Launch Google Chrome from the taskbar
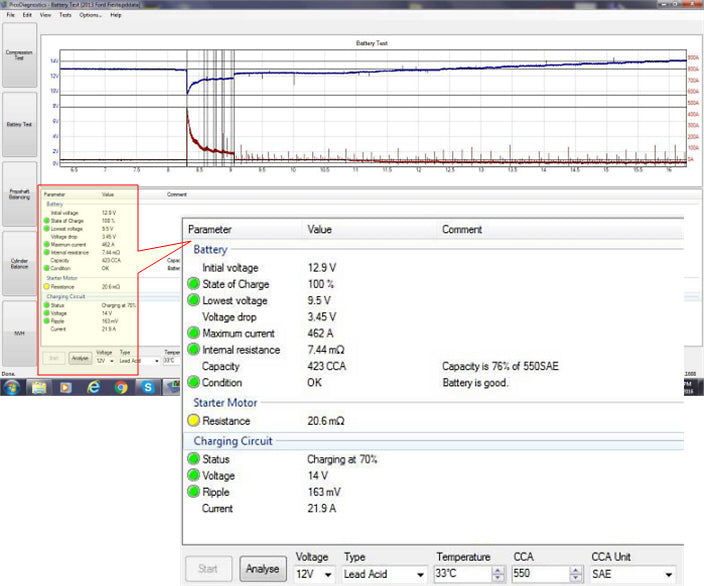Viewport: 704px width, 586px height. [x=121, y=387]
